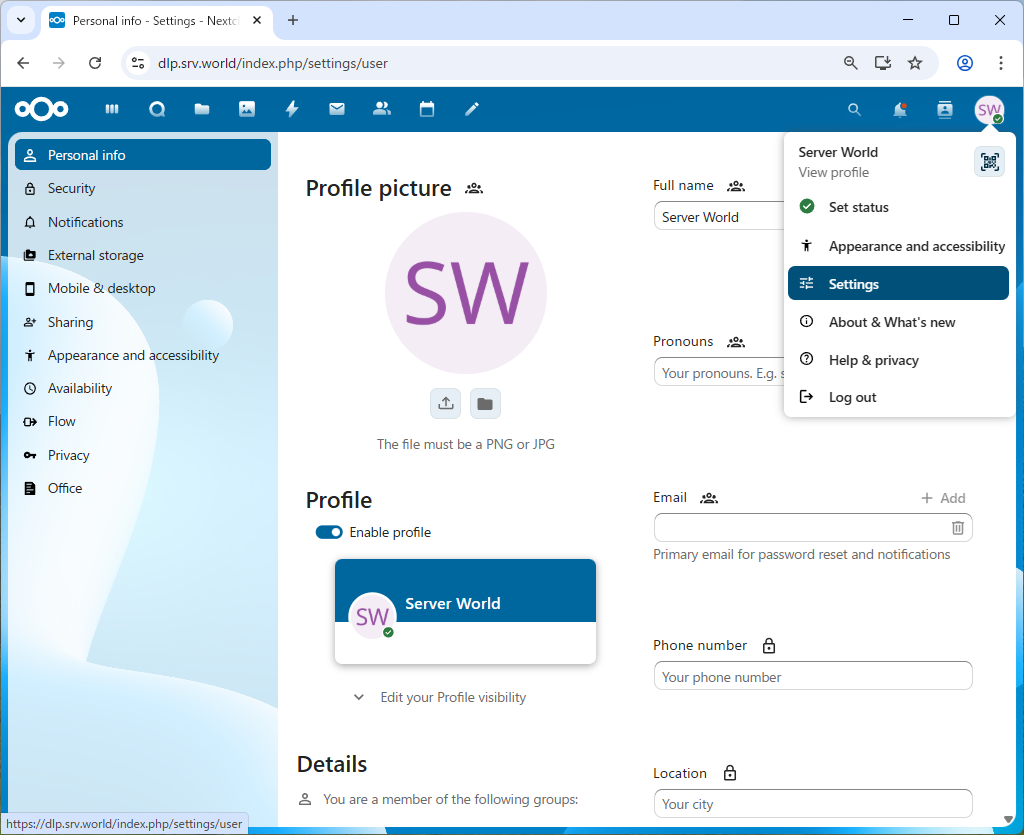Open the Dashboard app icon
Screen dimensions: 1024x835
coord(112,109)
